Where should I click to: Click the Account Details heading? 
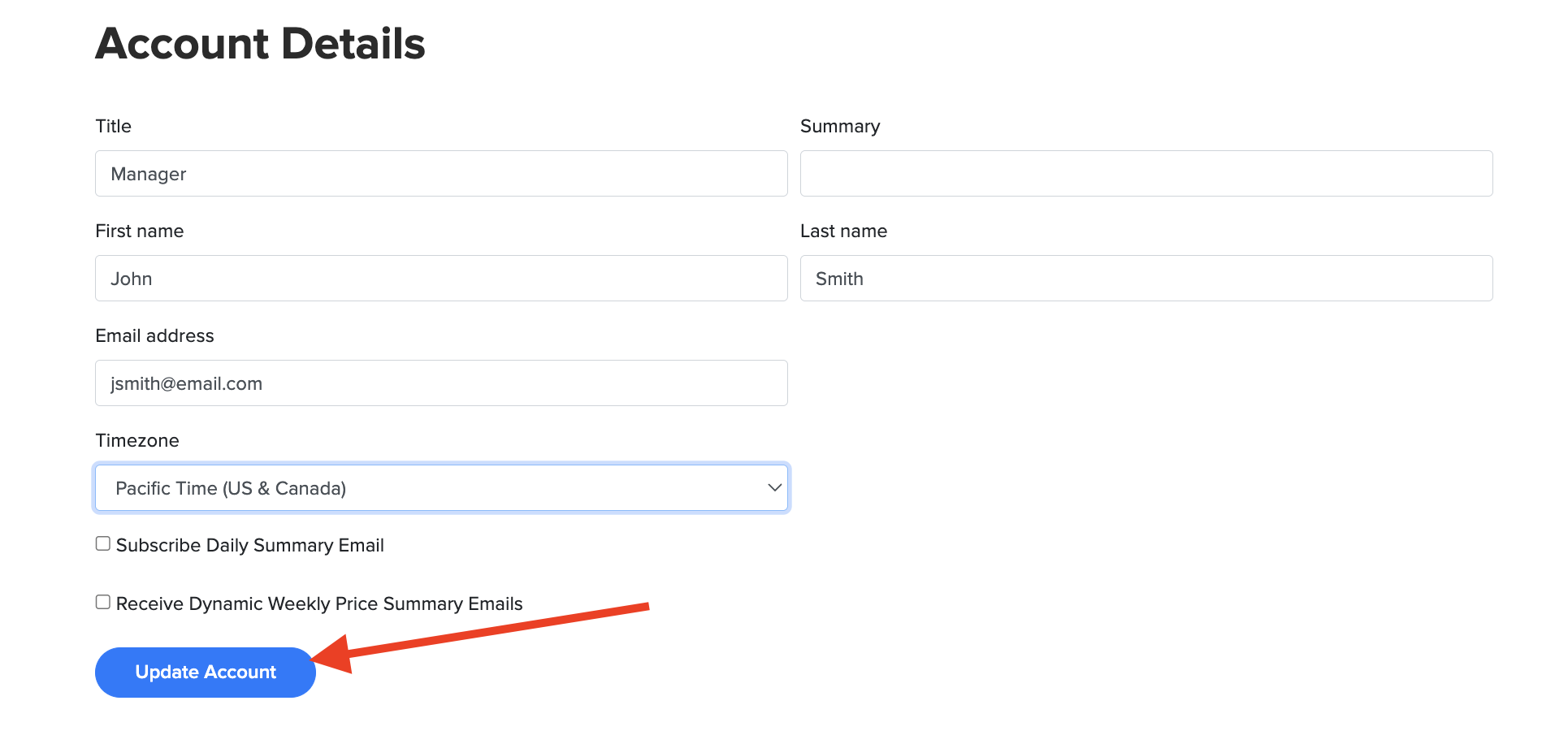point(260,44)
